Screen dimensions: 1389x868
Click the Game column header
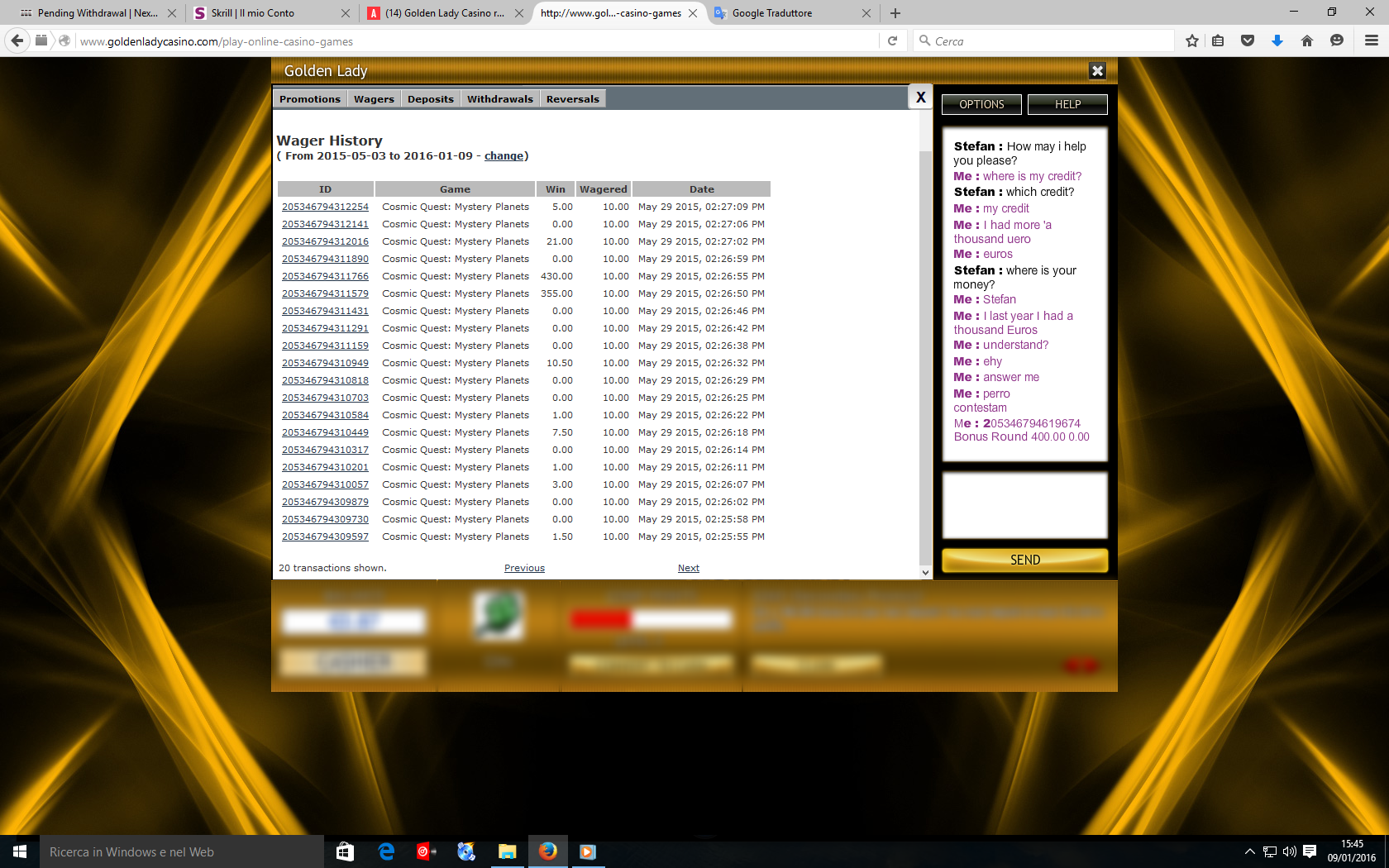[x=455, y=189]
